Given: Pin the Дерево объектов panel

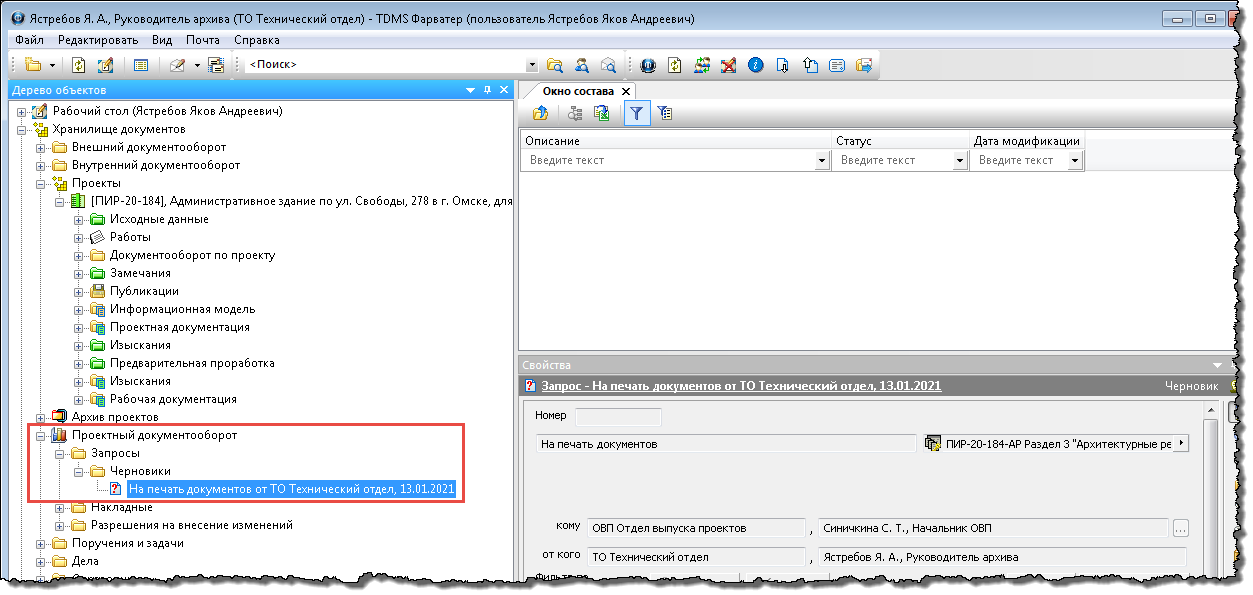Looking at the screenshot, I should point(487,90).
